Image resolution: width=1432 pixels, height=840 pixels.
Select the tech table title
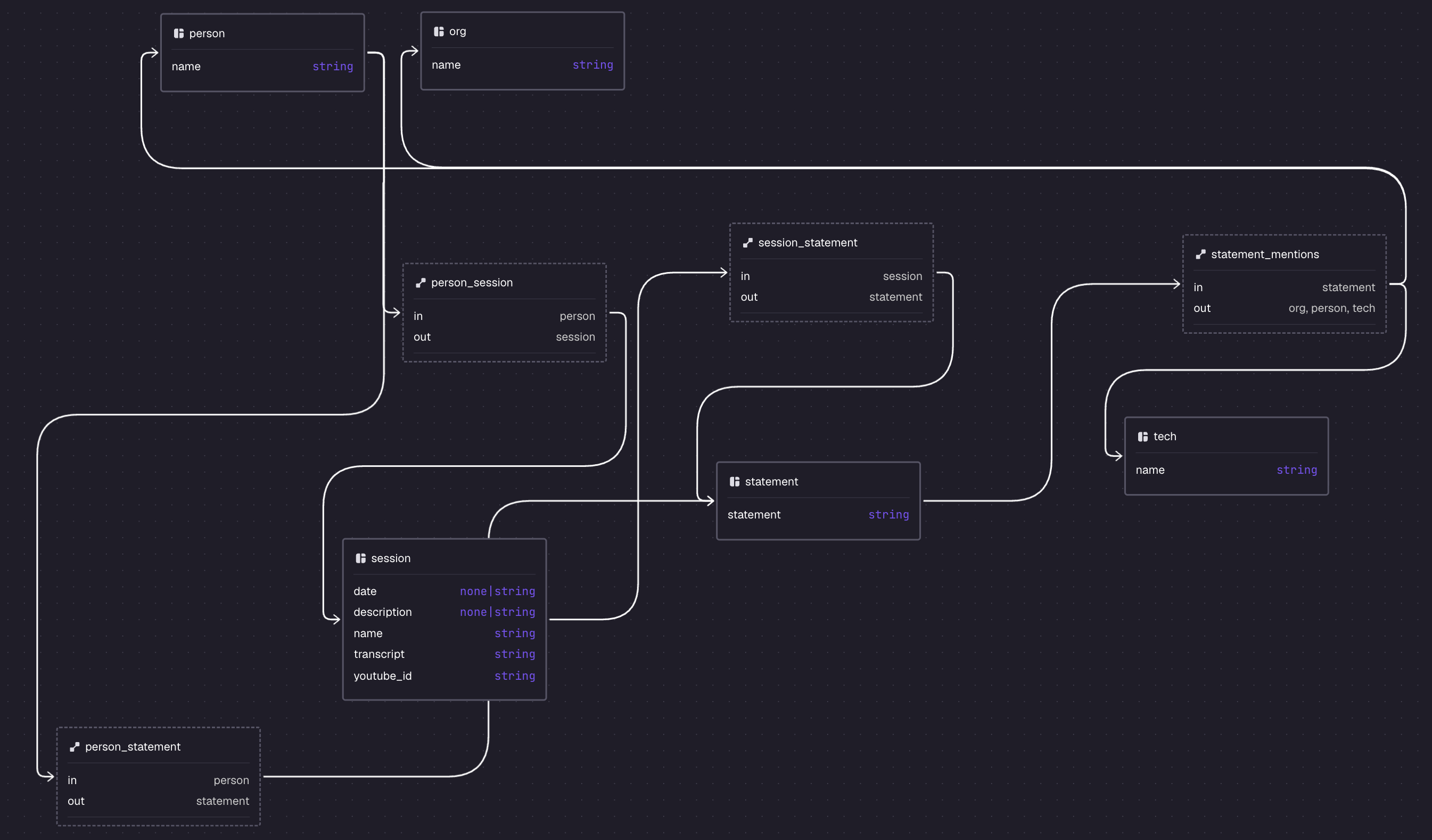point(1164,437)
